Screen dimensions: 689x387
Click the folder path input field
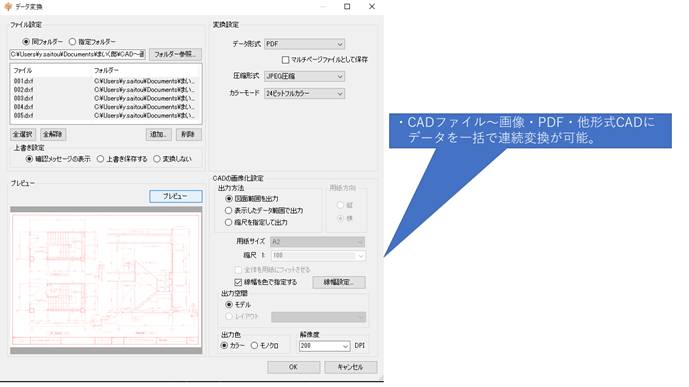(78, 54)
